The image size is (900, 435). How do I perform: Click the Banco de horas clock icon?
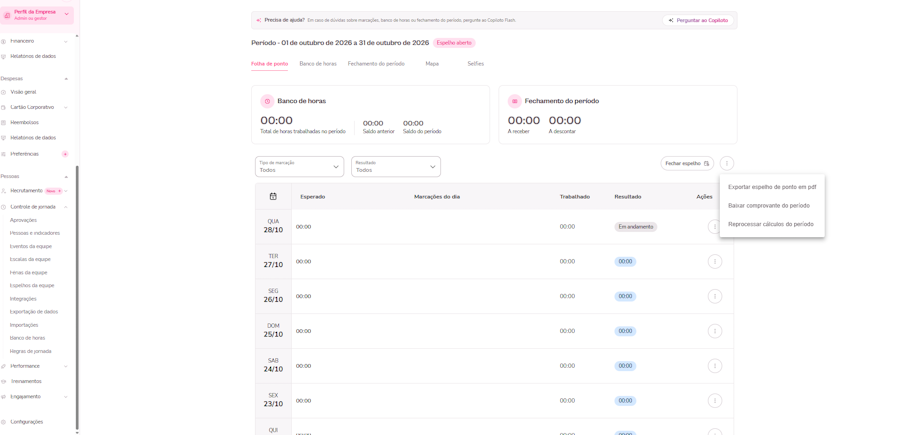267,101
